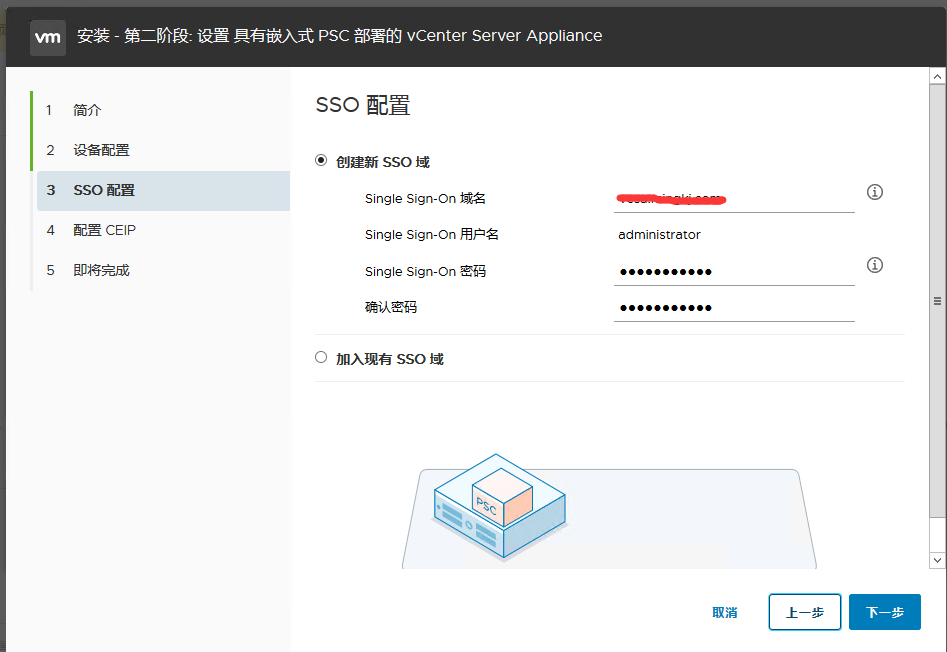The height and width of the screenshot is (652, 947).
Task: Open info tooltip for Single Sign-On domain name
Action: pyautogui.click(x=875, y=192)
